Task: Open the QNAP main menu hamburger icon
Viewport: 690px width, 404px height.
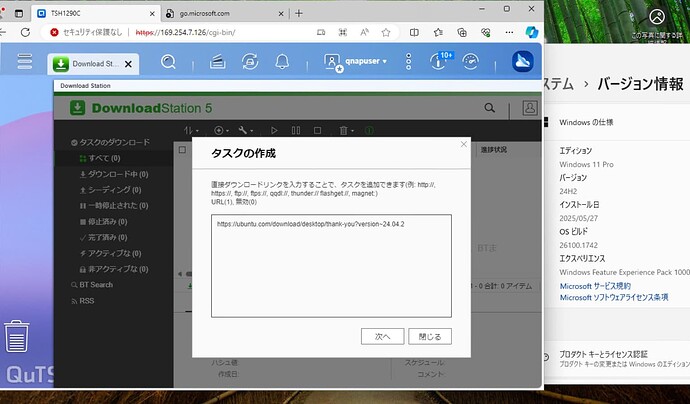Action: 25,62
